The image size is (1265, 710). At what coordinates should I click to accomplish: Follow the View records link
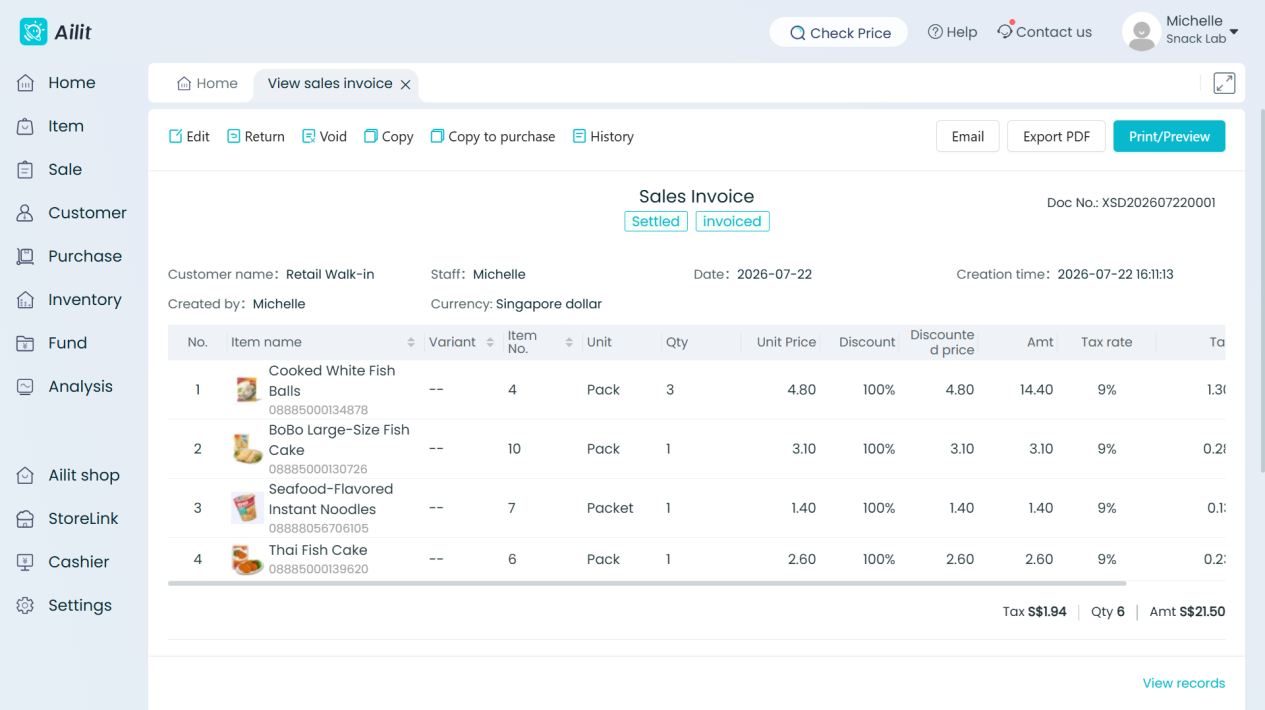[x=1184, y=683]
